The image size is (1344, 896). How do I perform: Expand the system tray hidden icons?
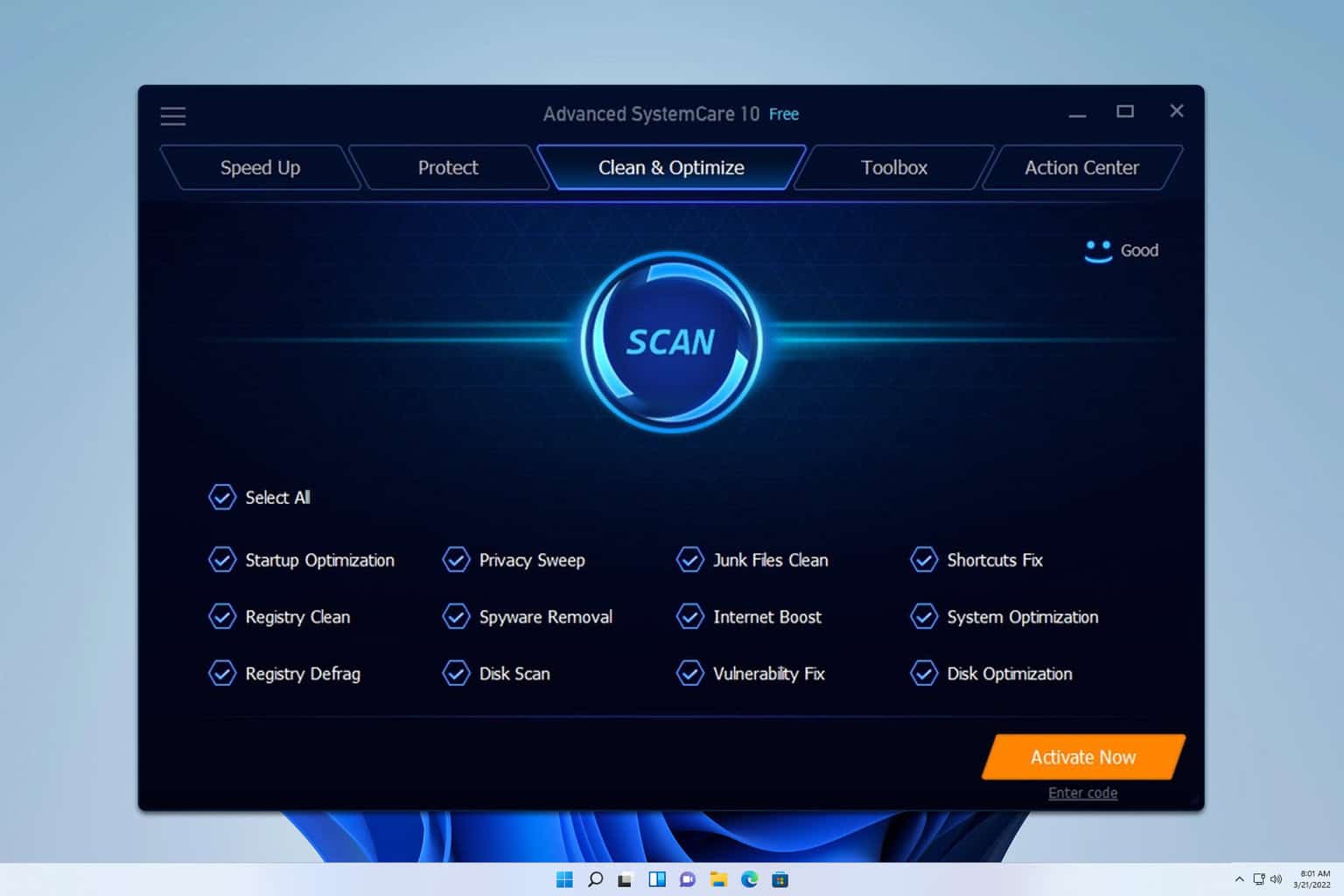1239,879
